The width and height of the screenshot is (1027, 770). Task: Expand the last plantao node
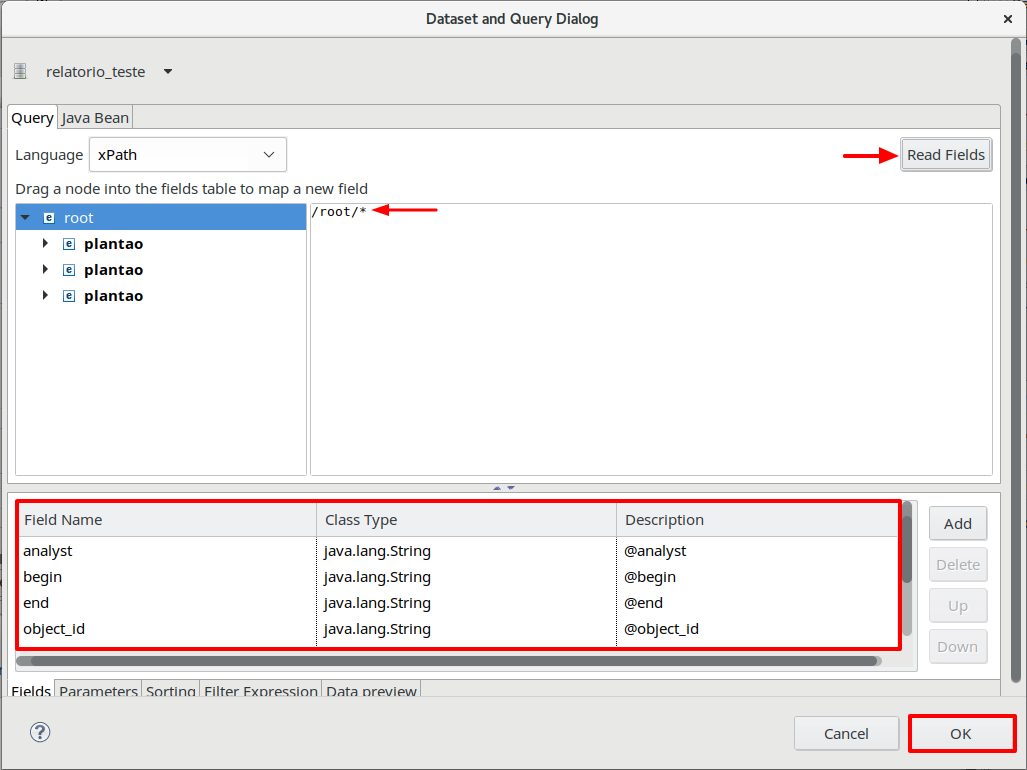(45, 296)
